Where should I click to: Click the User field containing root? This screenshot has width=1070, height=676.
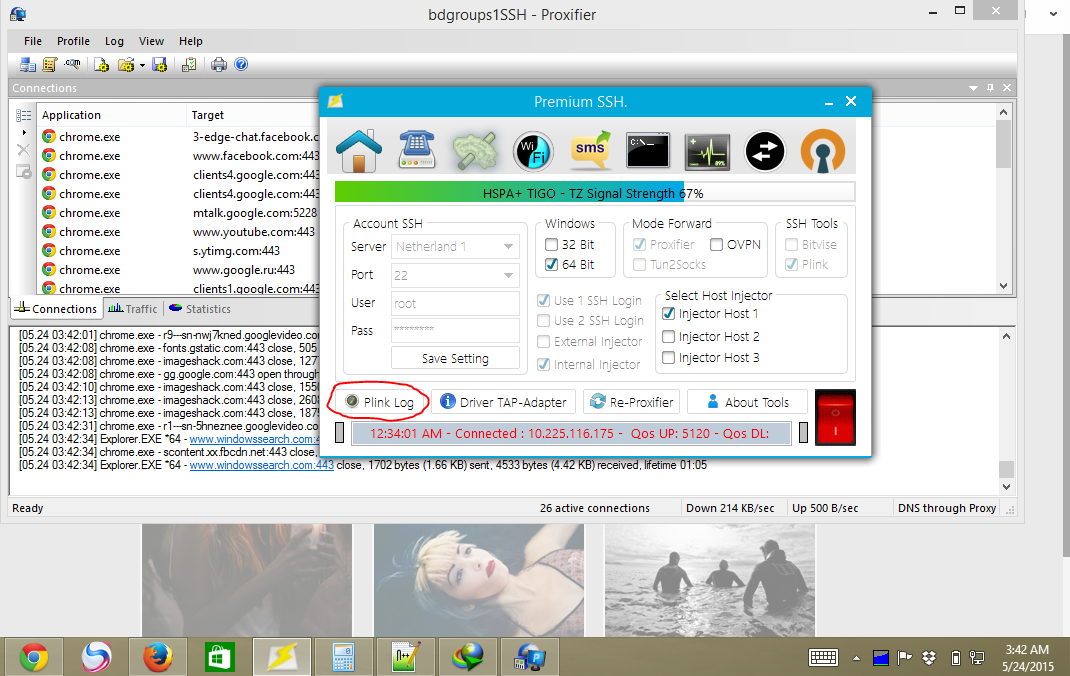point(455,304)
